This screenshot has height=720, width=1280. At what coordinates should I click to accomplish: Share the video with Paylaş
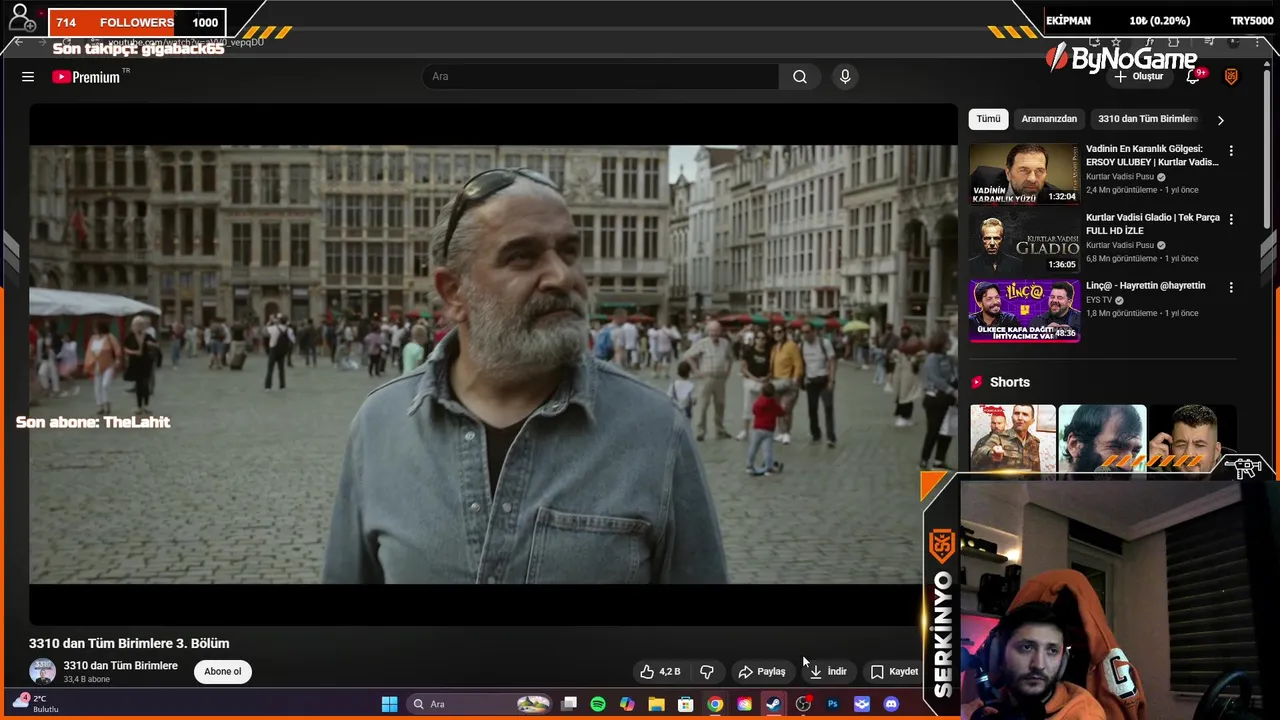[x=762, y=672]
